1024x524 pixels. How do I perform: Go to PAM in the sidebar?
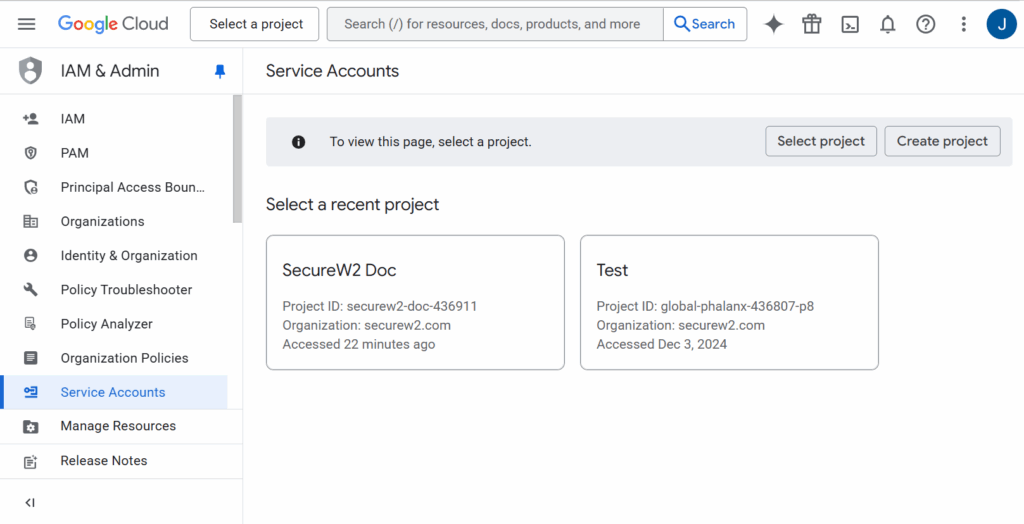[x=114, y=153]
